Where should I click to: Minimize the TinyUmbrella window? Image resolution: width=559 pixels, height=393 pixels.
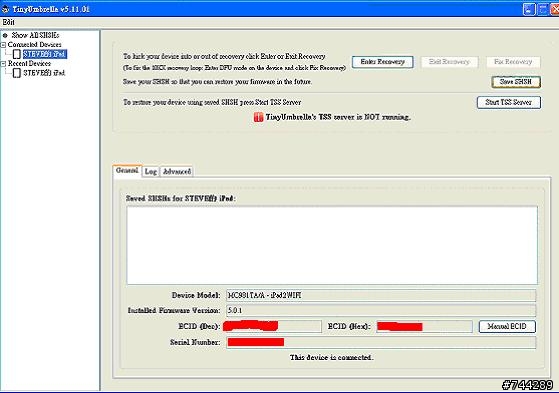[x=529, y=9]
